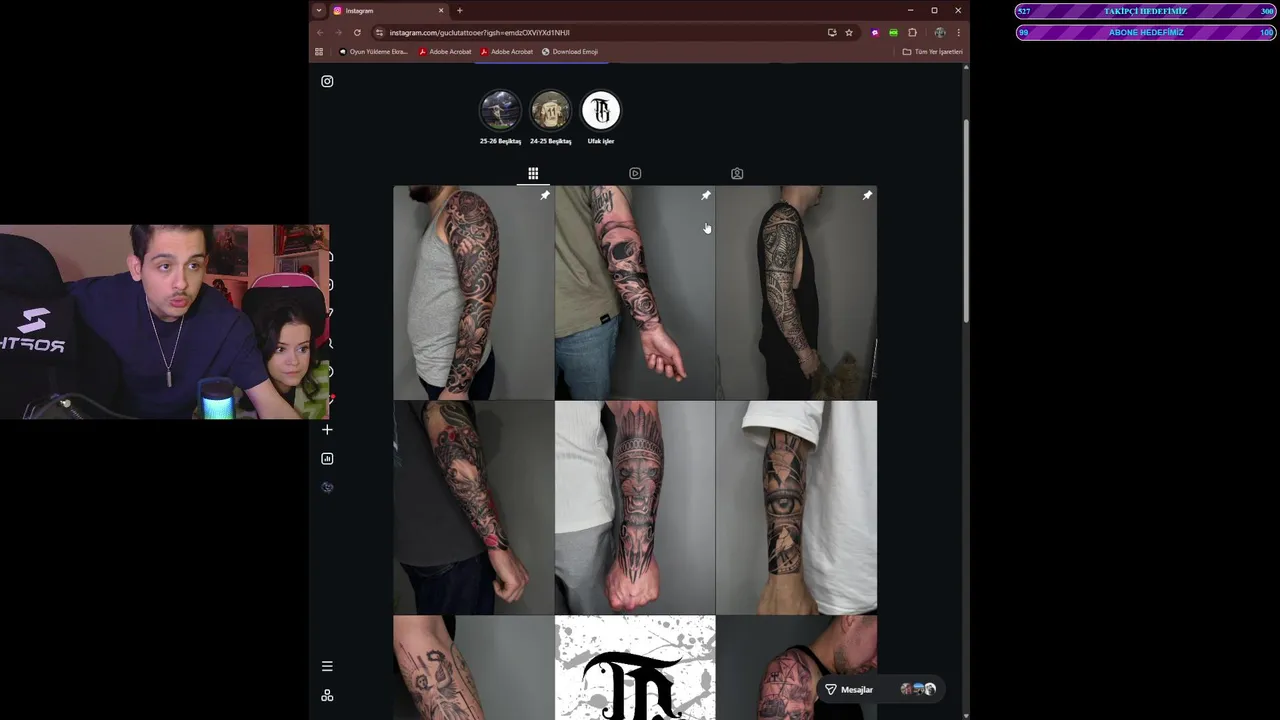Click the purple extension icon in toolbar
Image resolution: width=1280 pixels, height=720 pixels.
875,33
